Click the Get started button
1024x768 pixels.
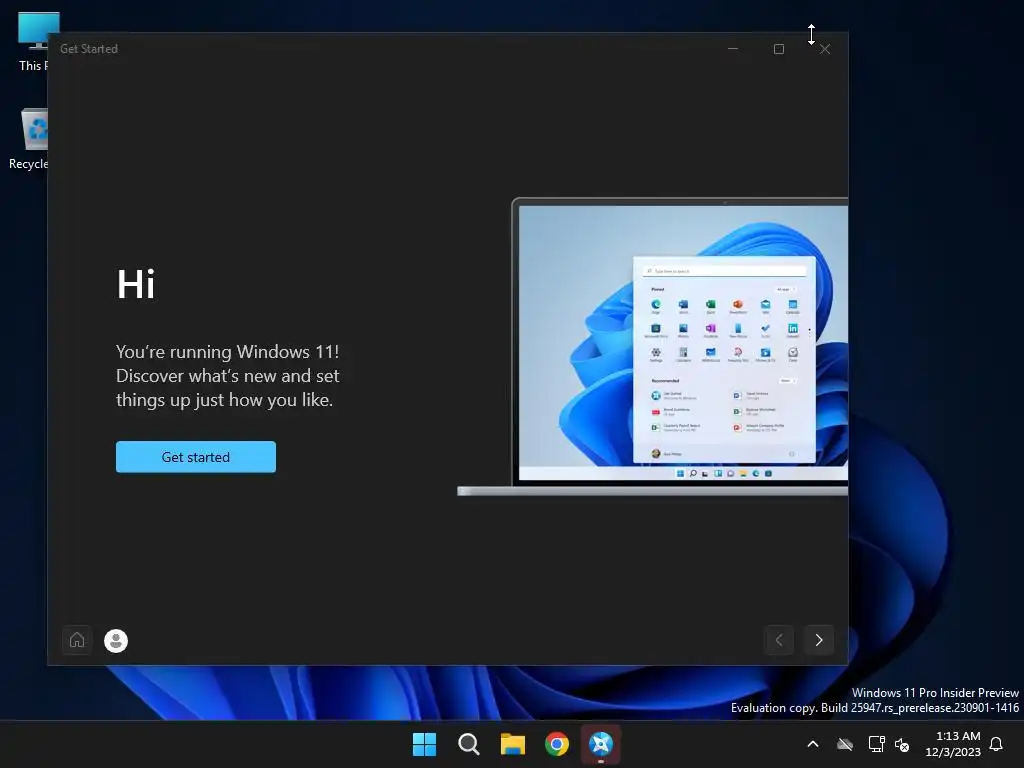click(196, 456)
